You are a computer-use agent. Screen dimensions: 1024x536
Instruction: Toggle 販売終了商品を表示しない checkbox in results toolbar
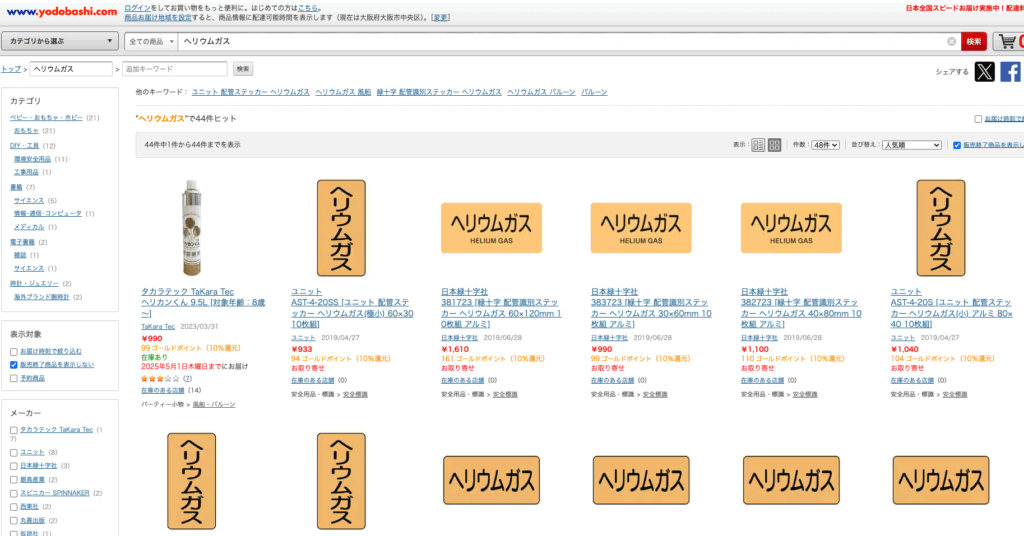[957, 145]
